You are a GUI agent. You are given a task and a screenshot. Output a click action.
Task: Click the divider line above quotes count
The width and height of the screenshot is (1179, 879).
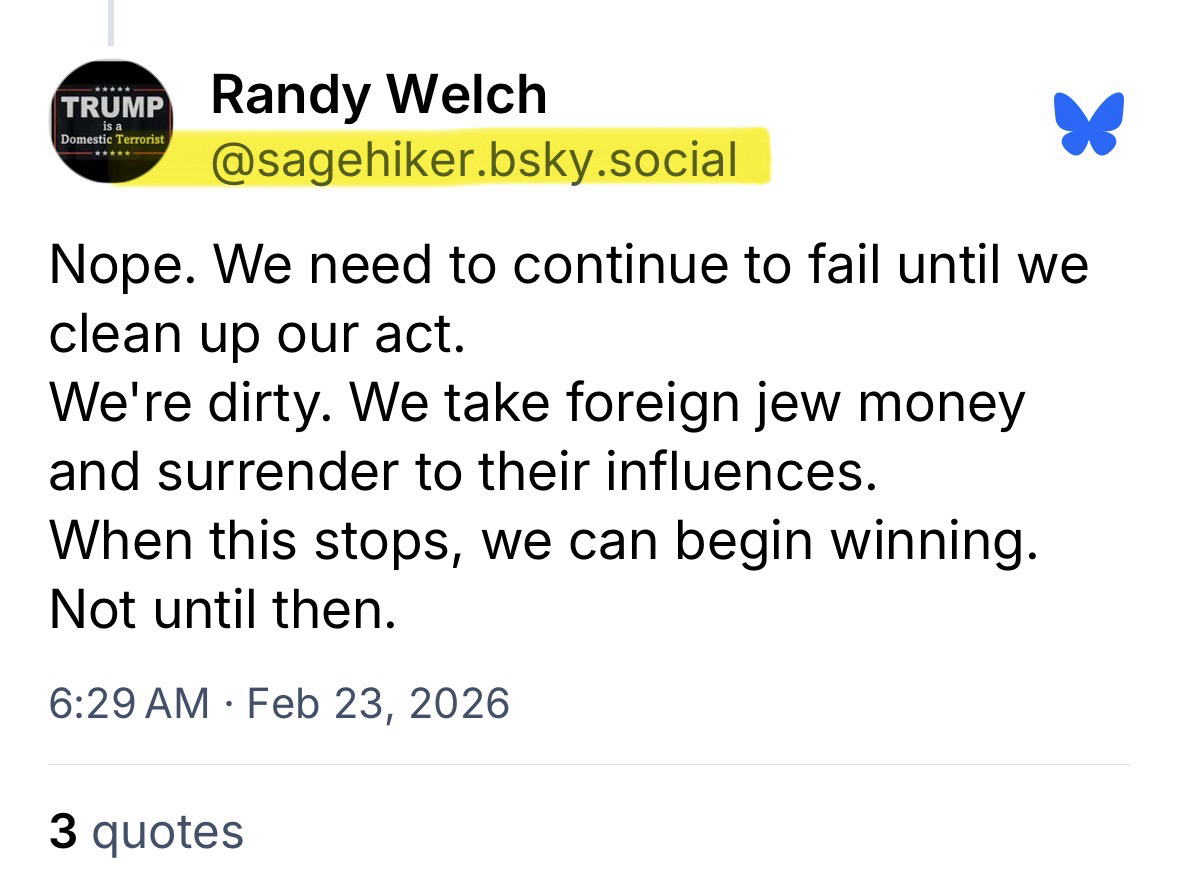(589, 765)
